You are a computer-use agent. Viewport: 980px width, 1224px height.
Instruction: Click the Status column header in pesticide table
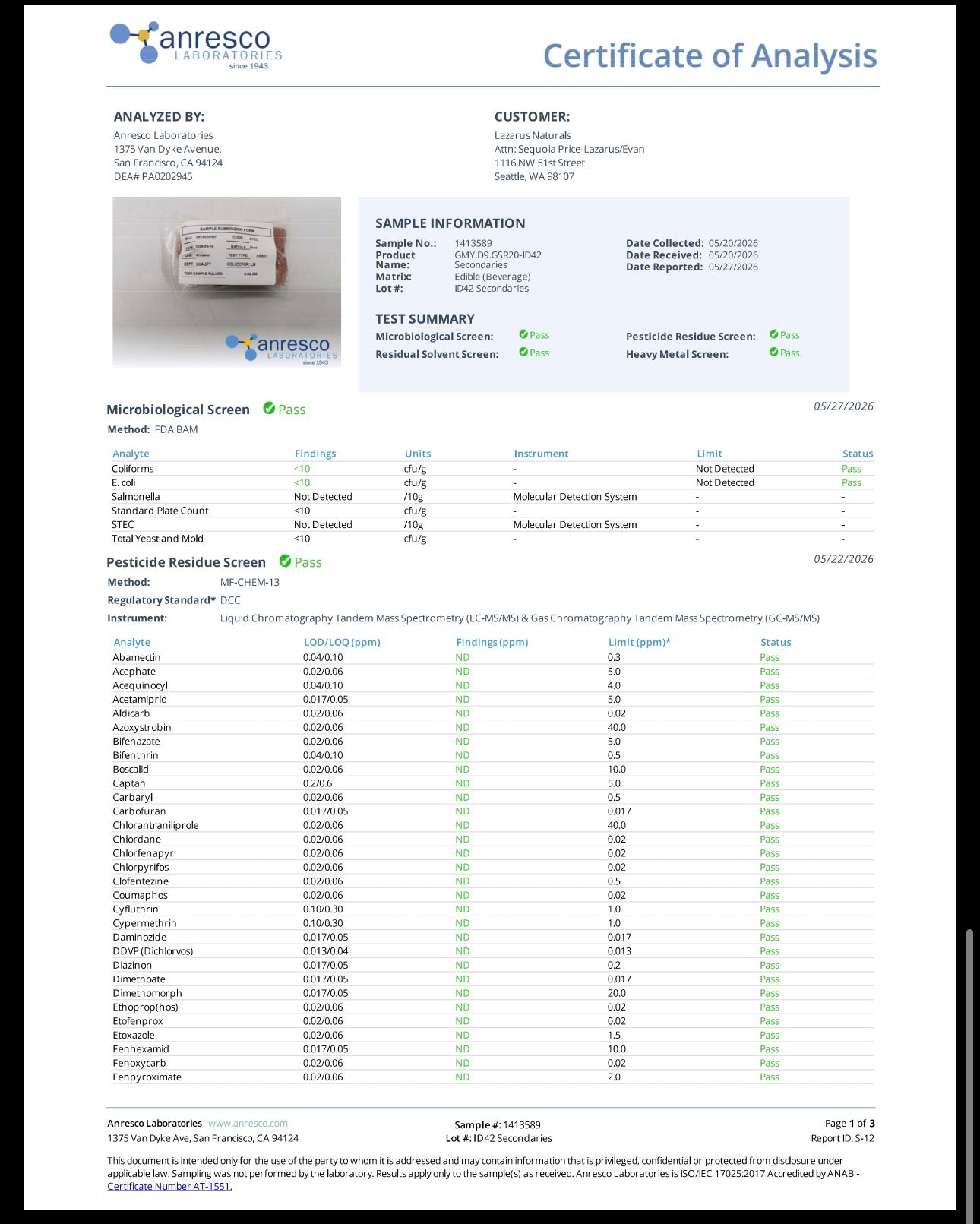776,642
